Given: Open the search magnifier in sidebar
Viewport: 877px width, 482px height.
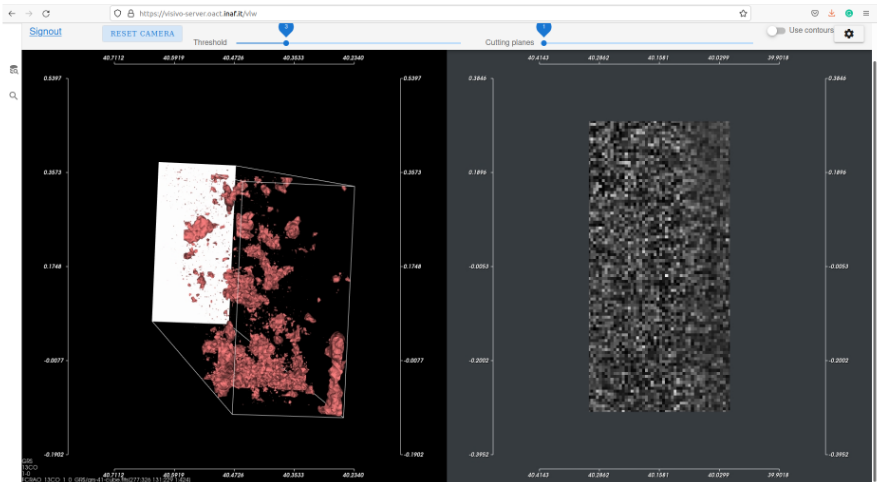Looking at the screenshot, I should tap(13, 96).
